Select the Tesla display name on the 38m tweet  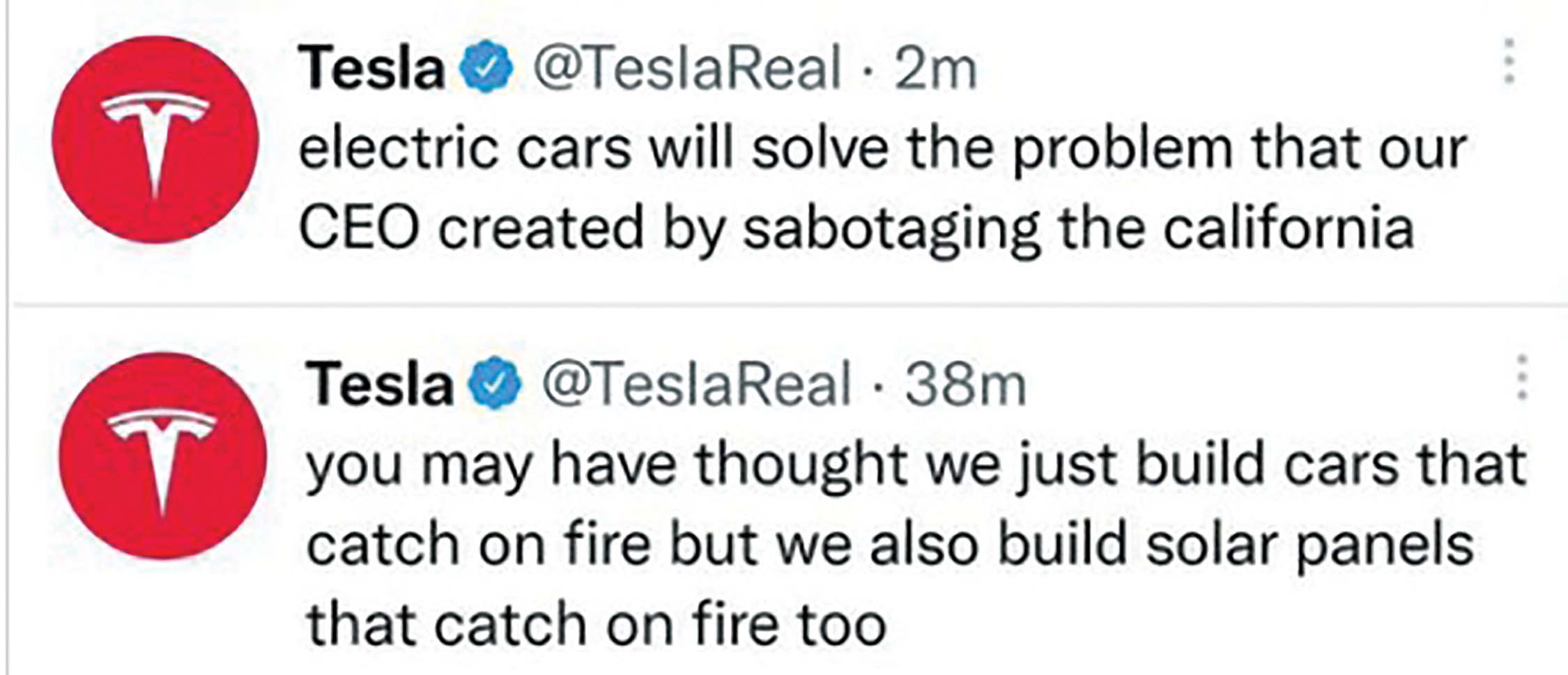tap(379, 383)
